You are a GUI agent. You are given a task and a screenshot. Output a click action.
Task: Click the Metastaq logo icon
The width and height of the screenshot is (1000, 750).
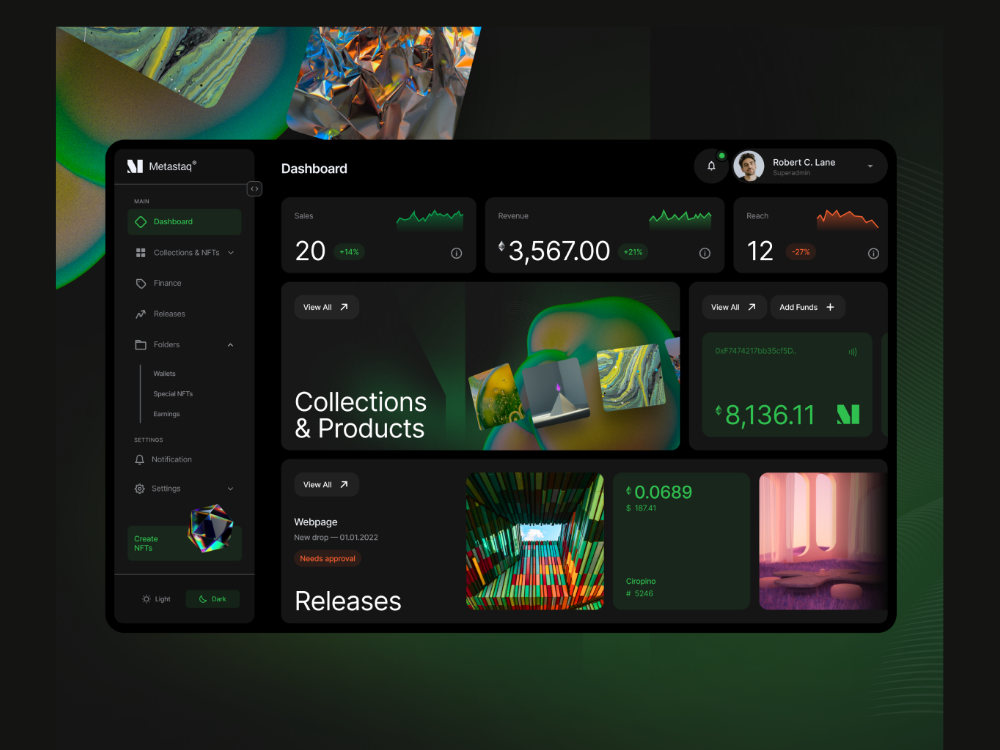(135, 166)
